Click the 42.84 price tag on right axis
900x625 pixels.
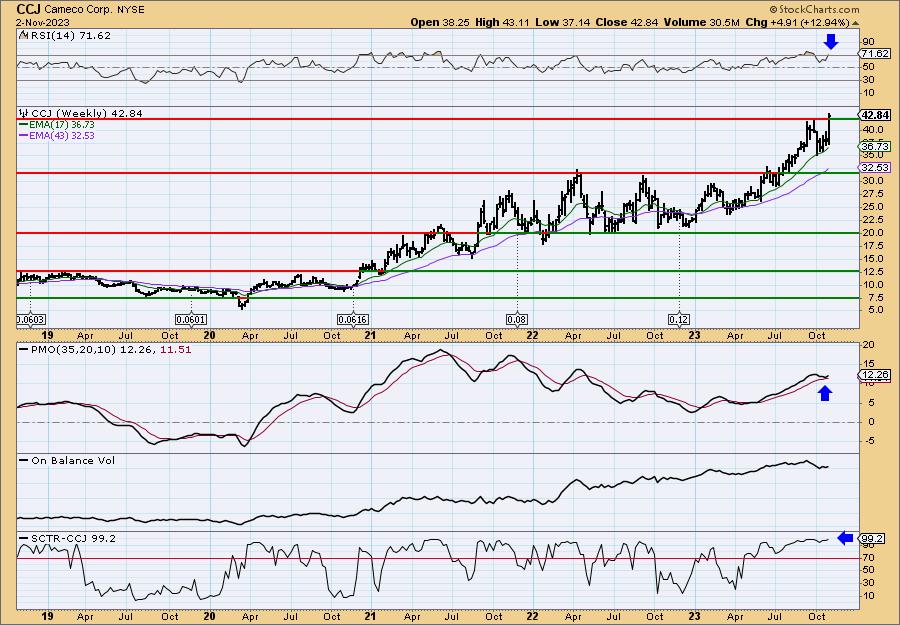[874, 115]
